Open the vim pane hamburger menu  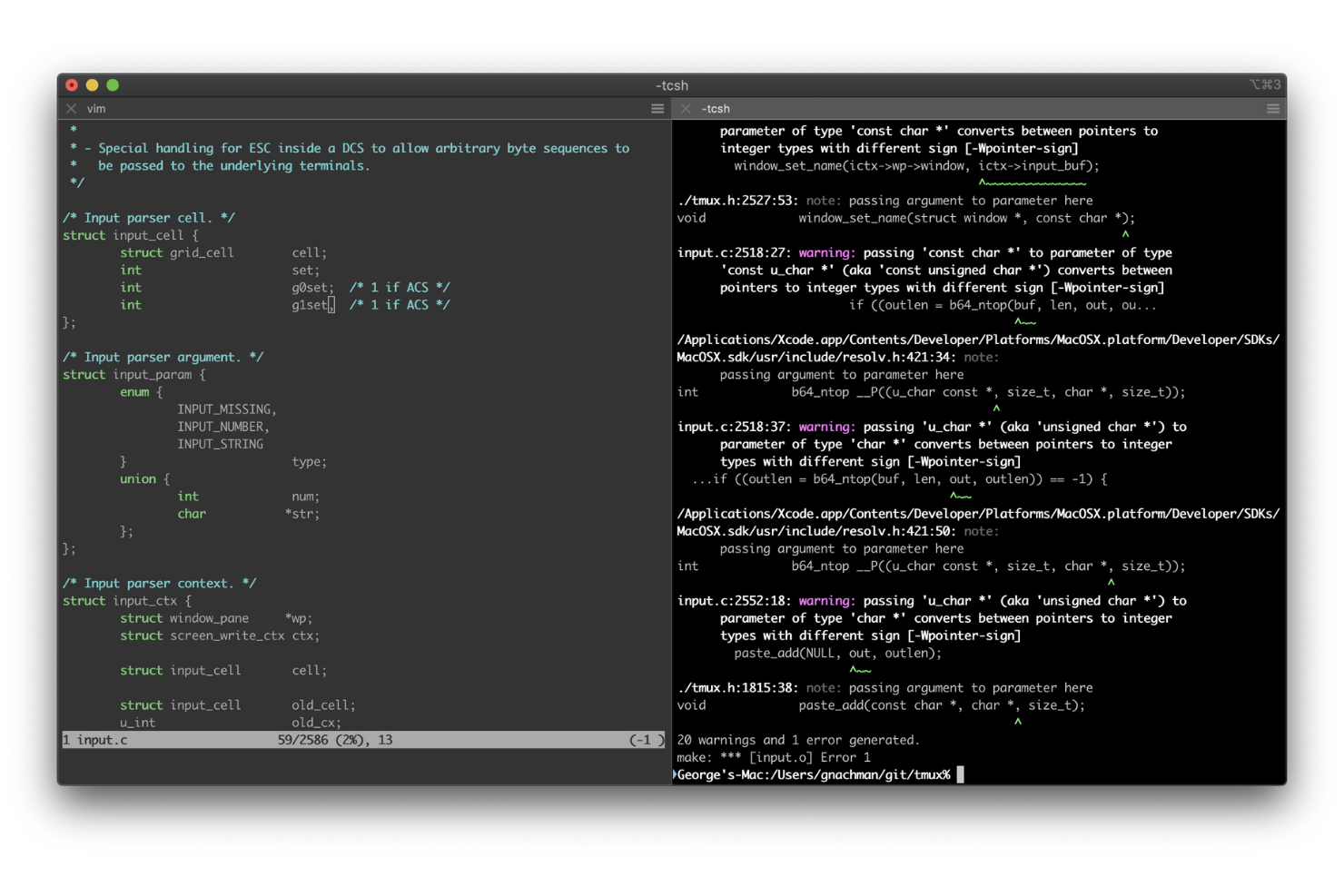[x=657, y=108]
